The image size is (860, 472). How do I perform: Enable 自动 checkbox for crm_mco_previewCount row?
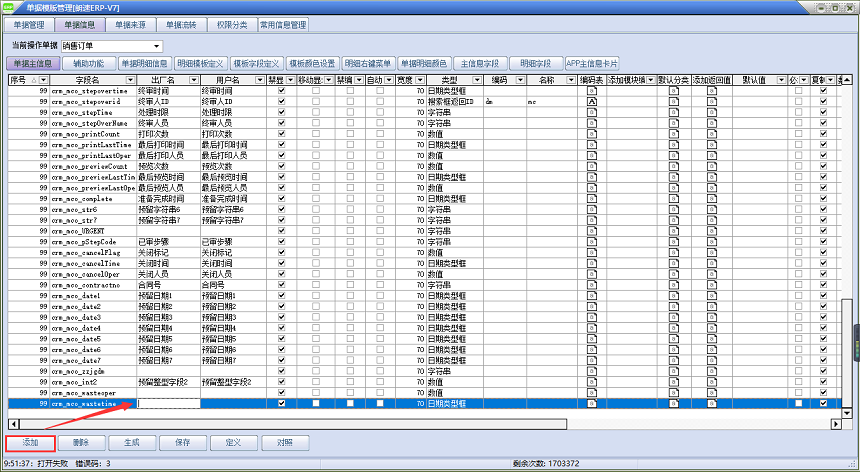(x=380, y=167)
